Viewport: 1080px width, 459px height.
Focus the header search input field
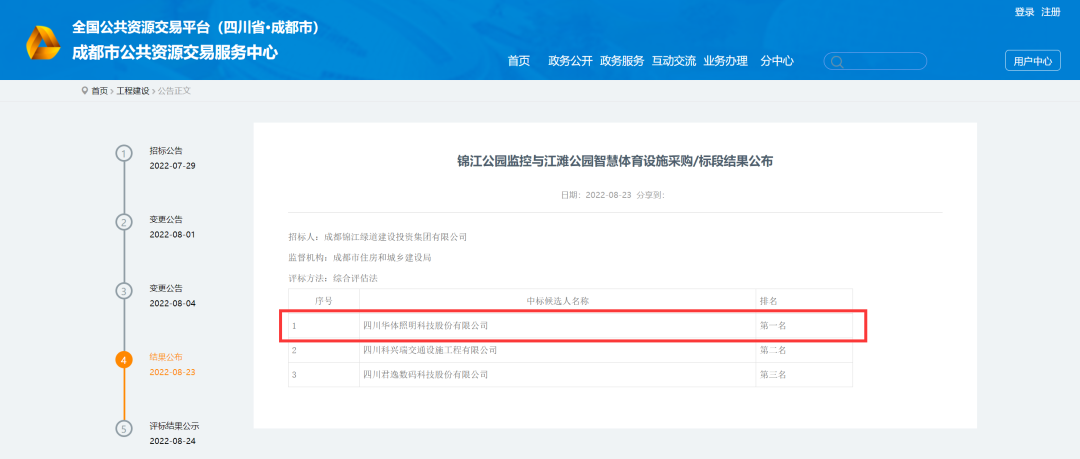(x=875, y=61)
